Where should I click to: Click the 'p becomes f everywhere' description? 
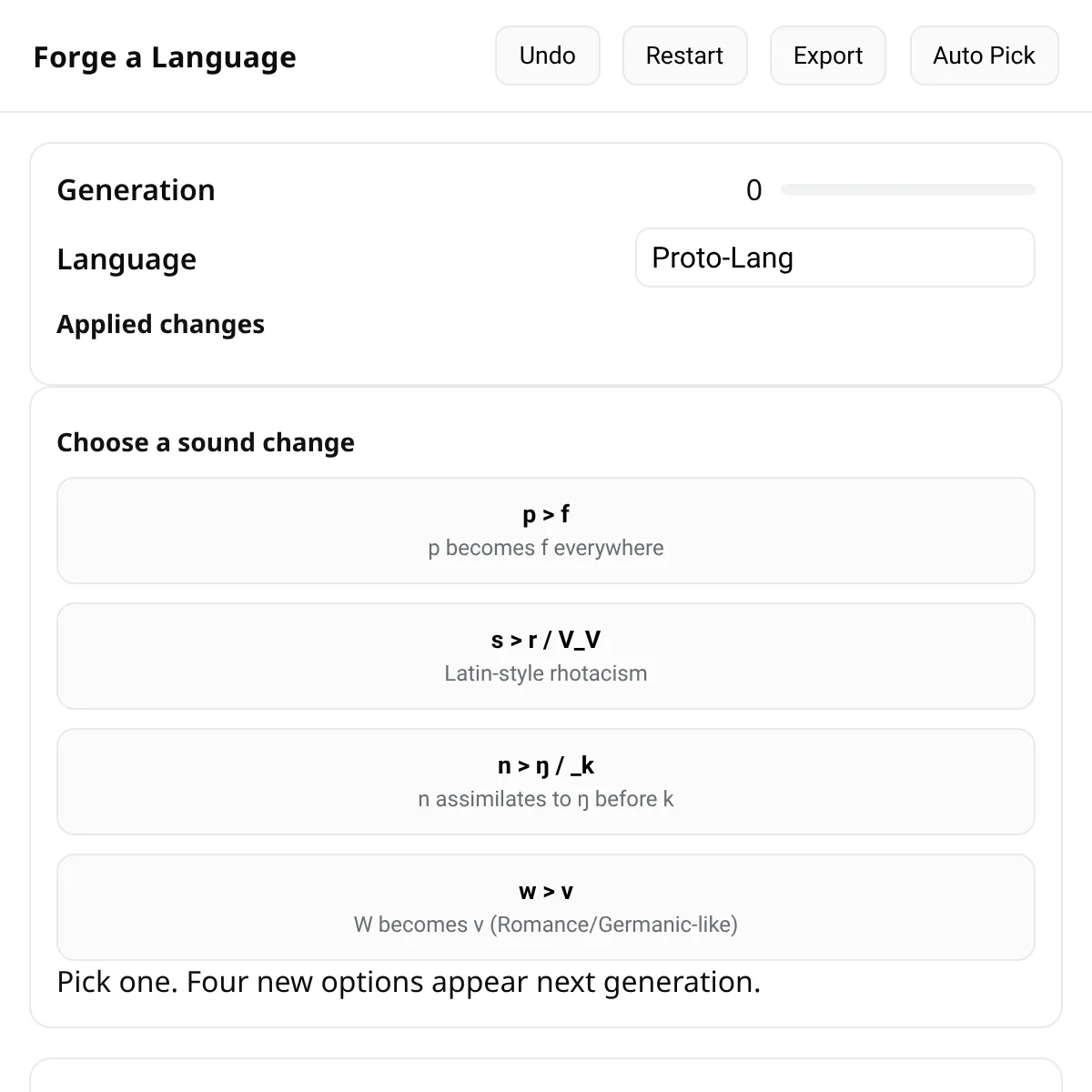[546, 548]
